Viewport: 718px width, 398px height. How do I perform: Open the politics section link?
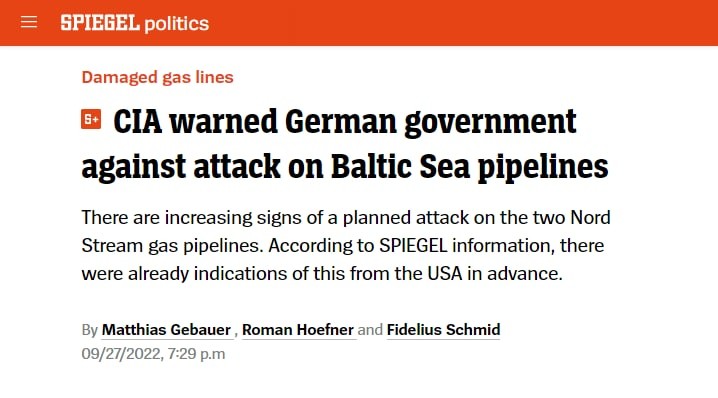coord(176,24)
